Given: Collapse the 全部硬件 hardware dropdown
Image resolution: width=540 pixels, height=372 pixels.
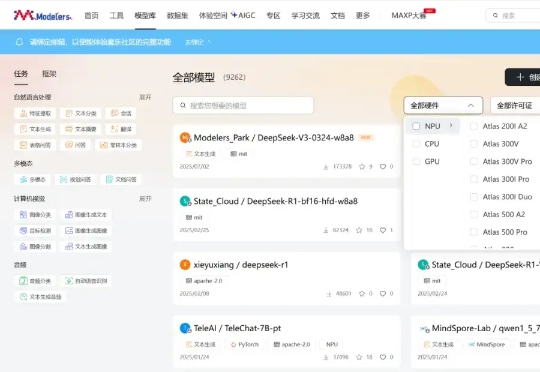Looking at the screenshot, I should 443,105.
